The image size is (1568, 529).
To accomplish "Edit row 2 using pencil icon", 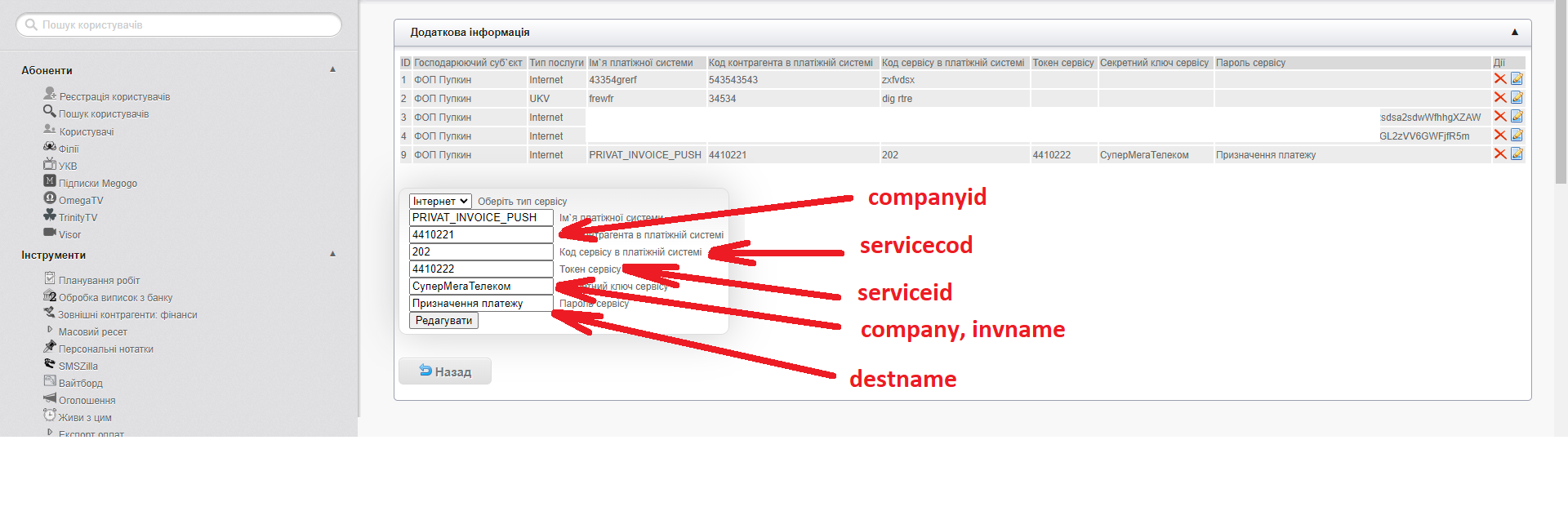I will 1517,98.
